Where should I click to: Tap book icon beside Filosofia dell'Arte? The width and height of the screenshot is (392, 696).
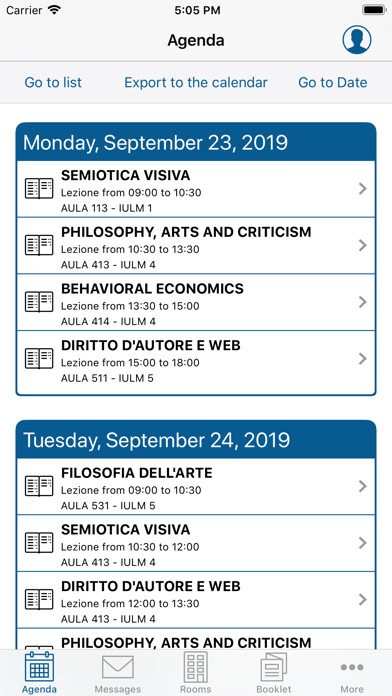[39, 486]
